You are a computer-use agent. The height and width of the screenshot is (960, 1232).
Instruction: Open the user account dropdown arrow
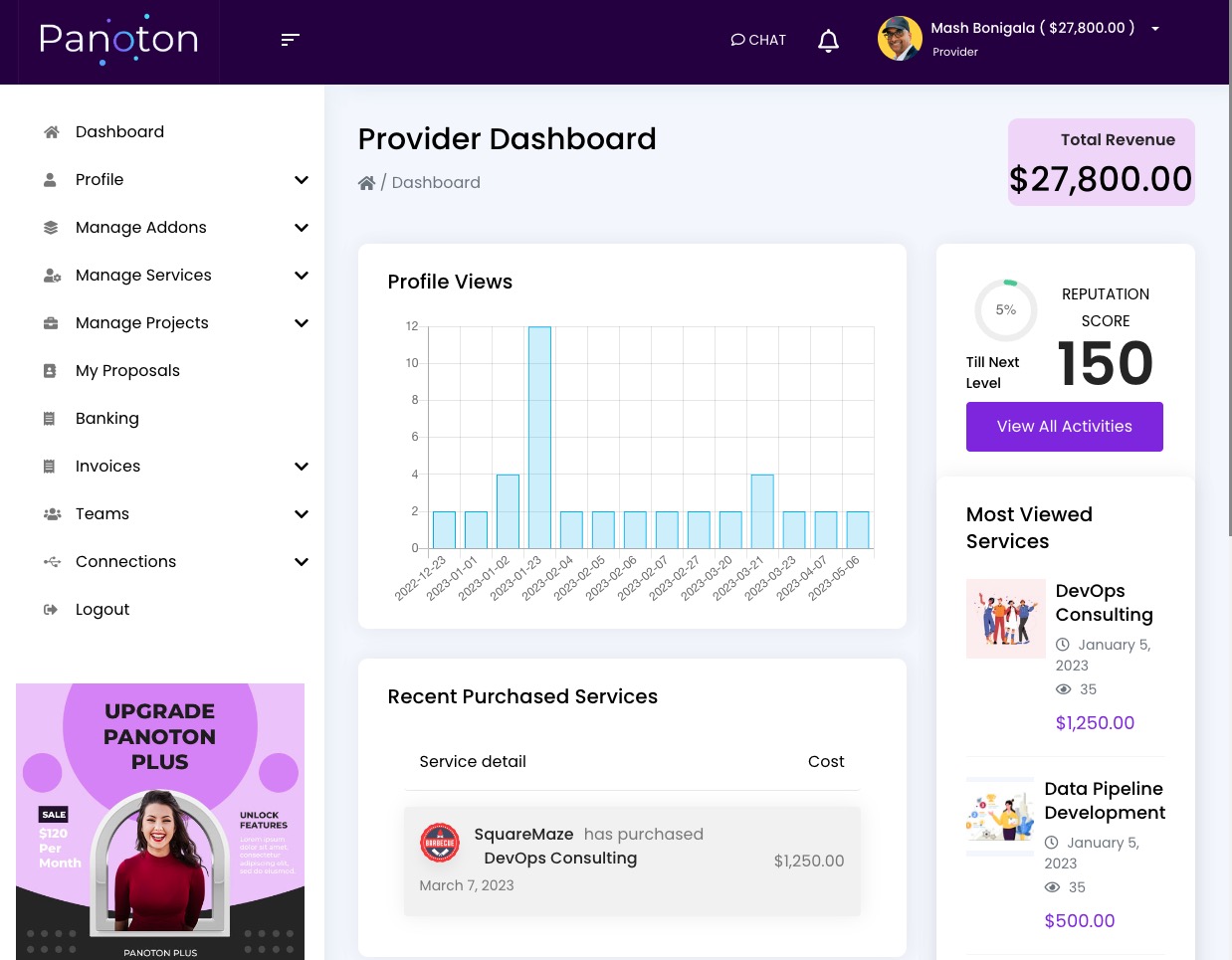pyautogui.click(x=1155, y=29)
